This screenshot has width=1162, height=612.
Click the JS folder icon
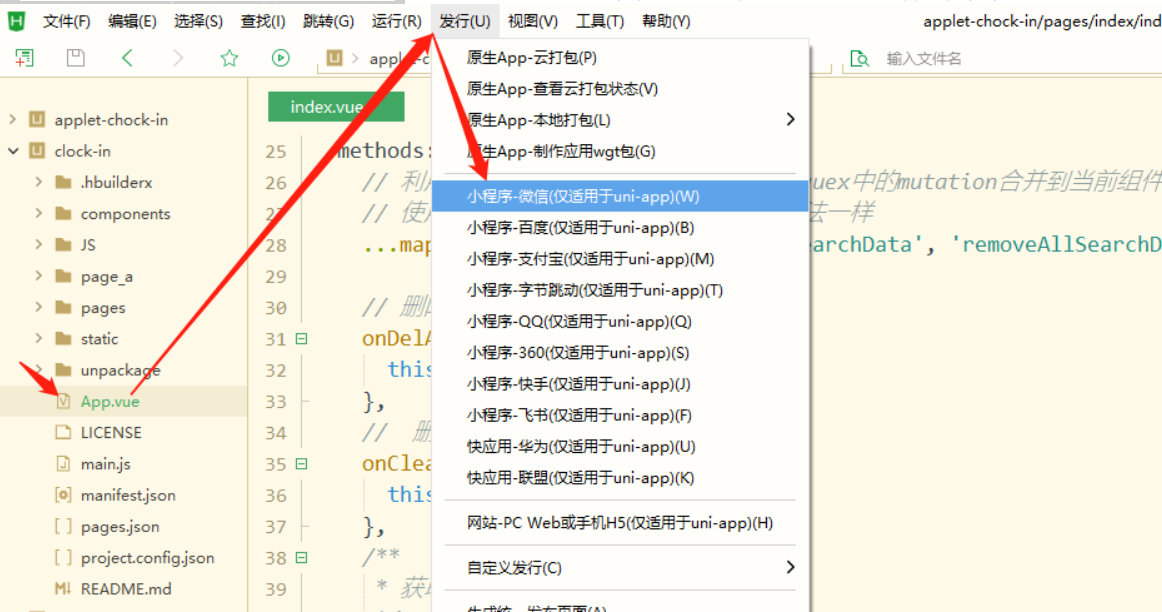click(x=64, y=245)
